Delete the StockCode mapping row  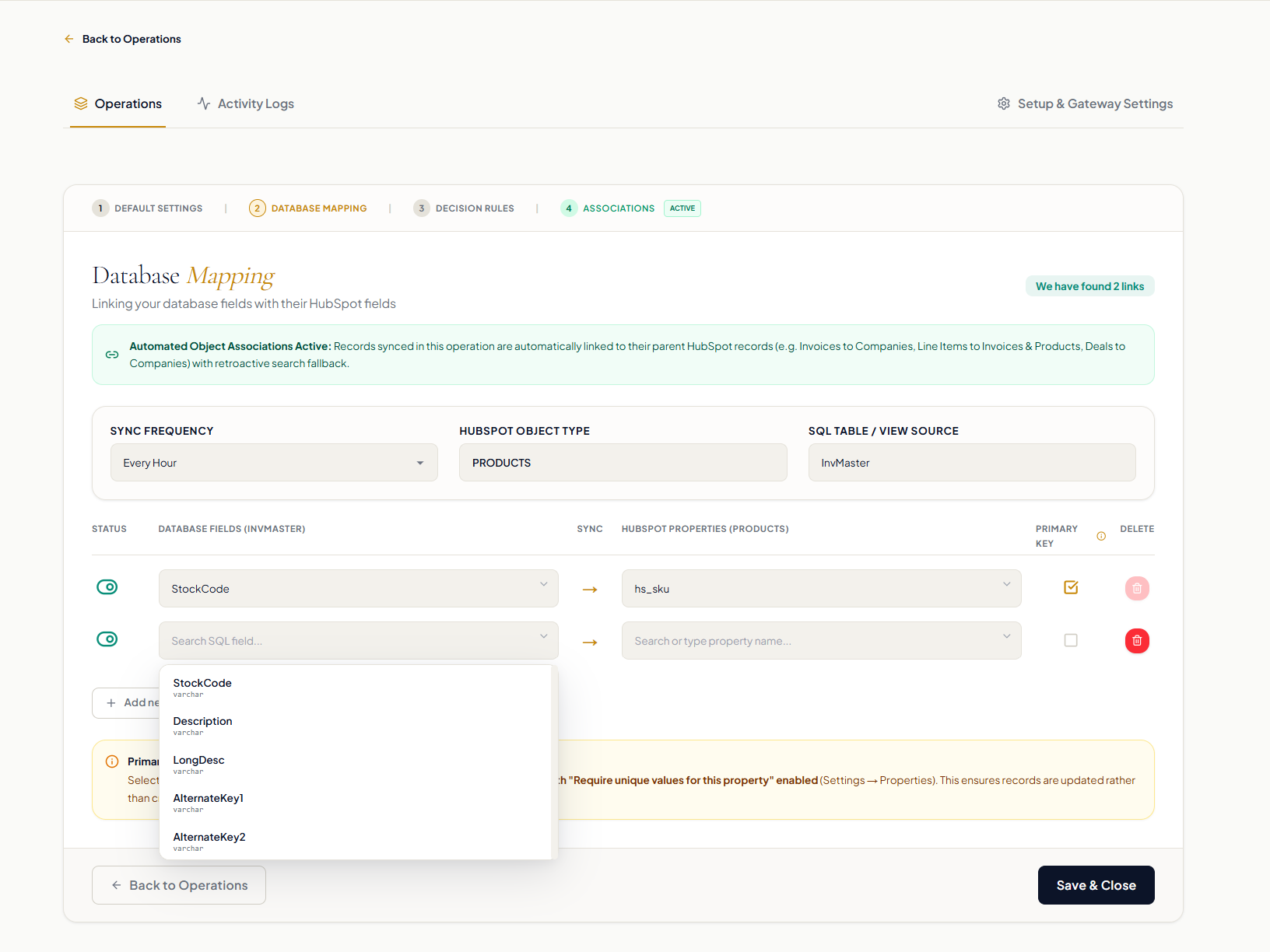1137,588
